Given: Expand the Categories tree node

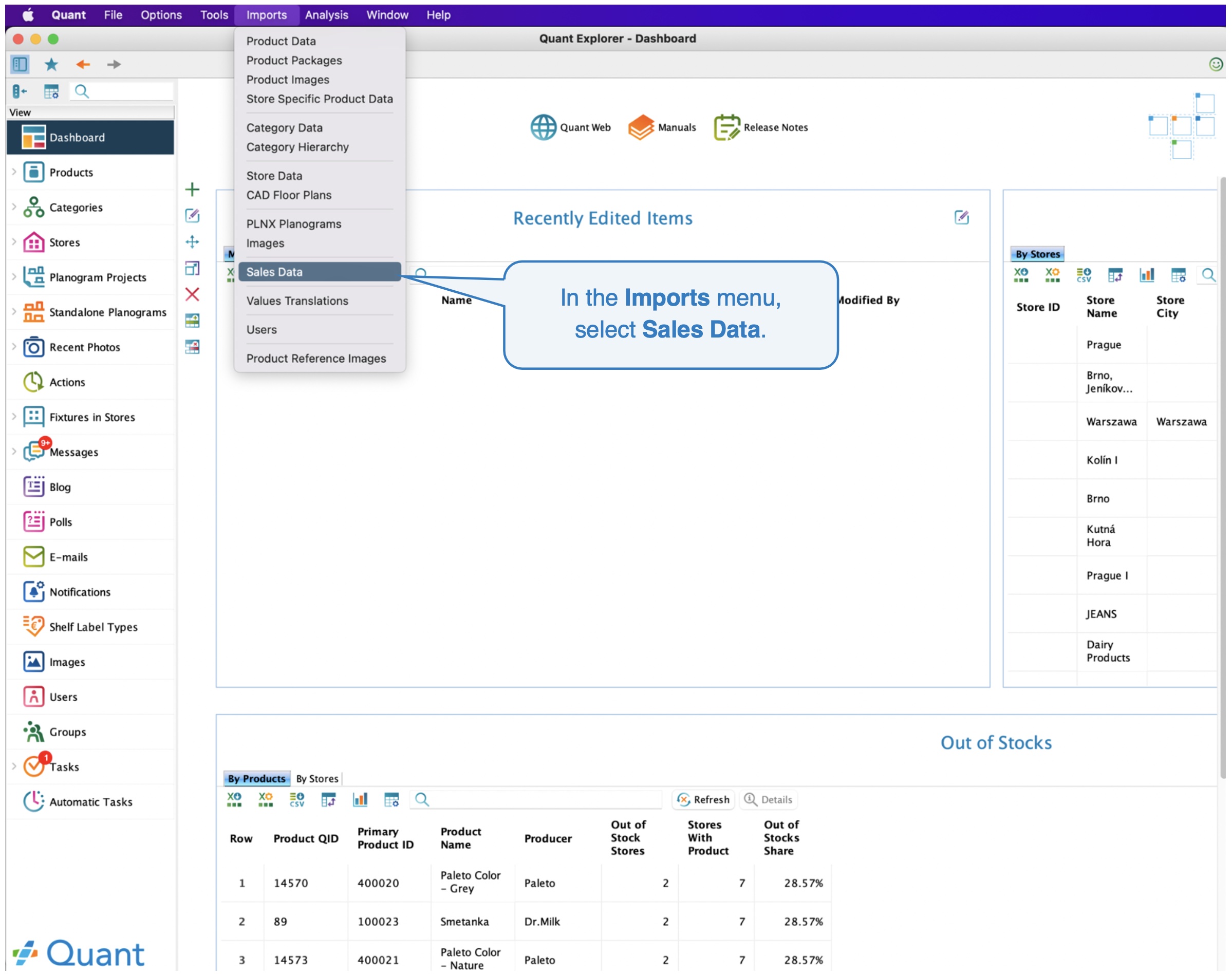Looking at the screenshot, I should click(14, 207).
